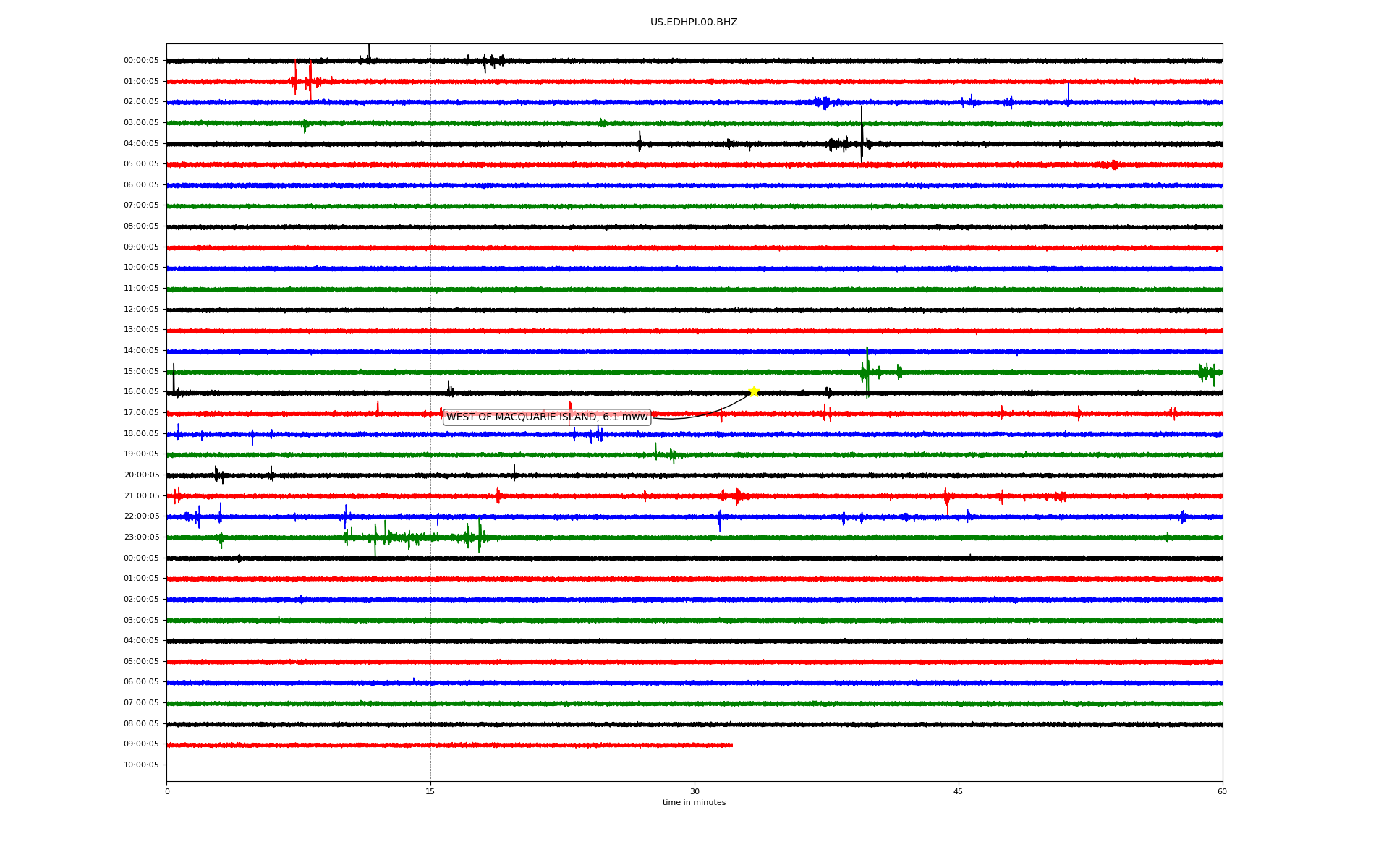
Task: Click the plot title US.EDHPI.00.BHZ
Action: pyautogui.click(x=694, y=22)
